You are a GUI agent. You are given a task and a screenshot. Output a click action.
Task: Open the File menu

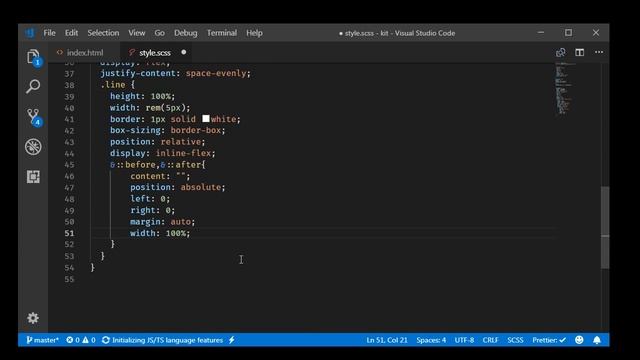click(49, 33)
